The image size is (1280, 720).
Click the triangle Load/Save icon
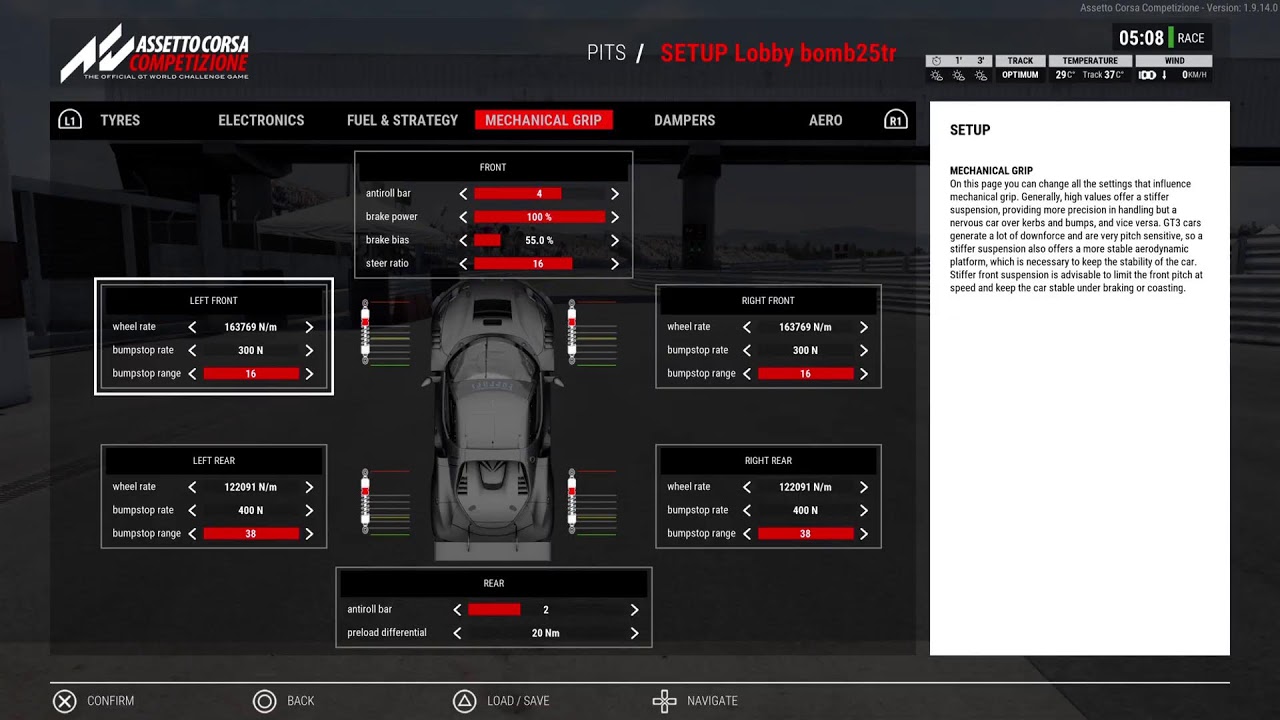point(465,701)
